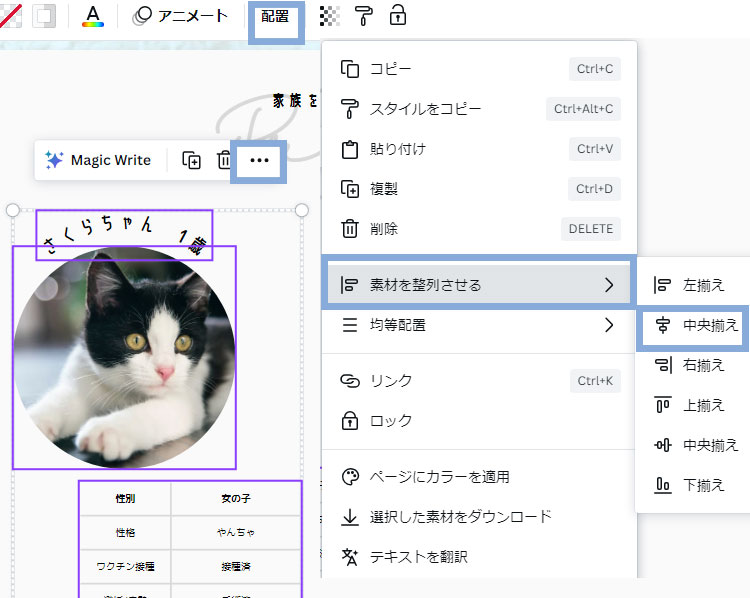Choose 貼り付け from the menu

[479, 149]
